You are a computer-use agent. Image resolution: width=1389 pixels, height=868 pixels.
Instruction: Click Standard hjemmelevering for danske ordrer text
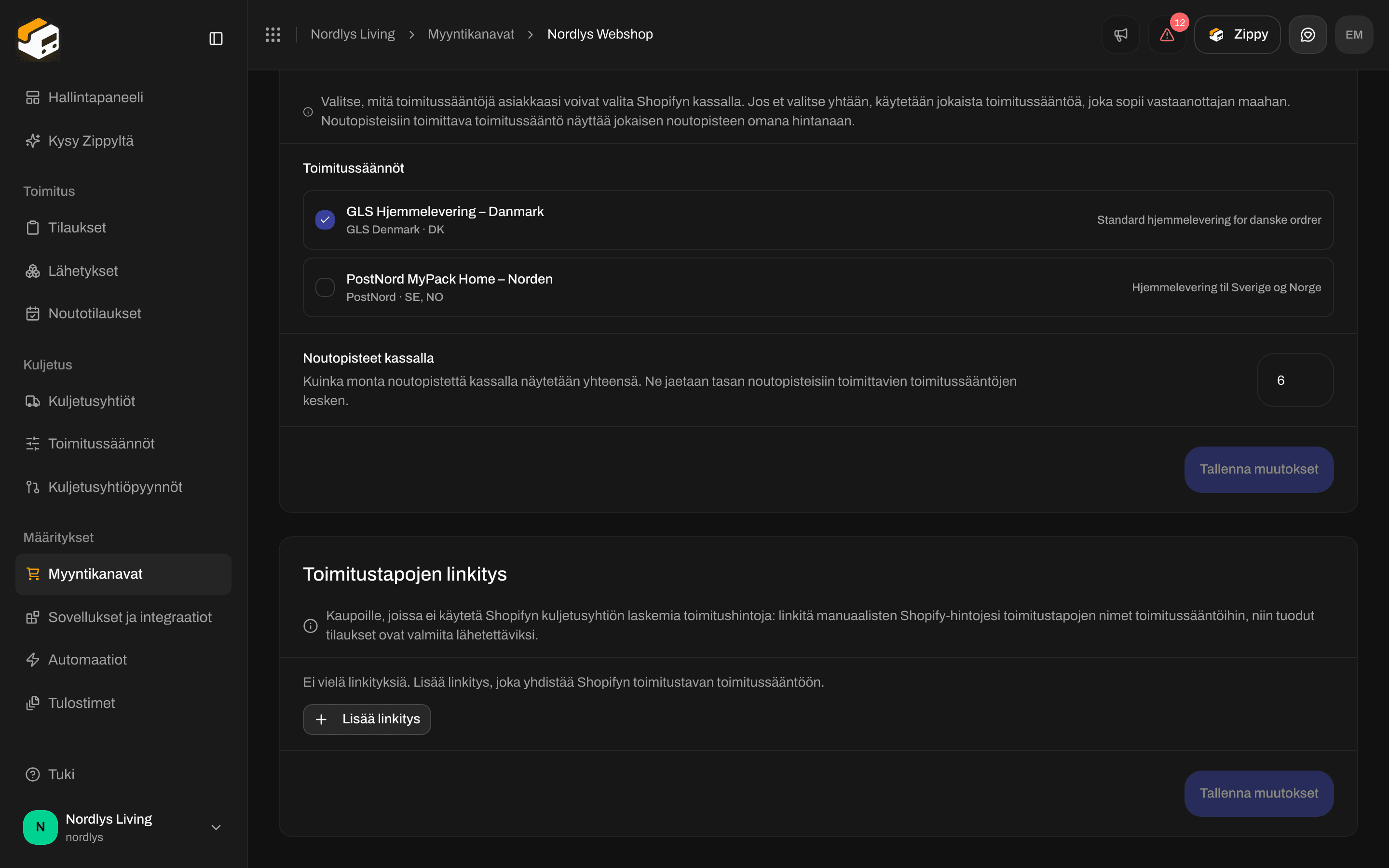(x=1209, y=220)
